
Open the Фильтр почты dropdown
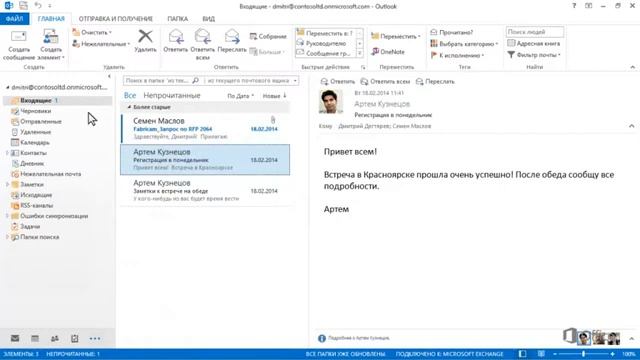(x=534, y=55)
